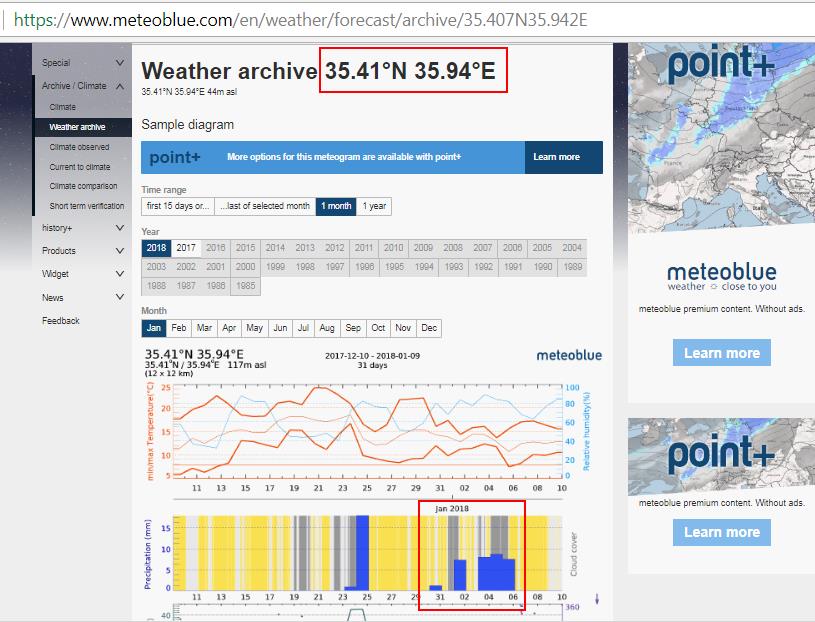Screen dimensions: 815x622
Task: Click the point+ logo in blue banner
Action: (175, 157)
